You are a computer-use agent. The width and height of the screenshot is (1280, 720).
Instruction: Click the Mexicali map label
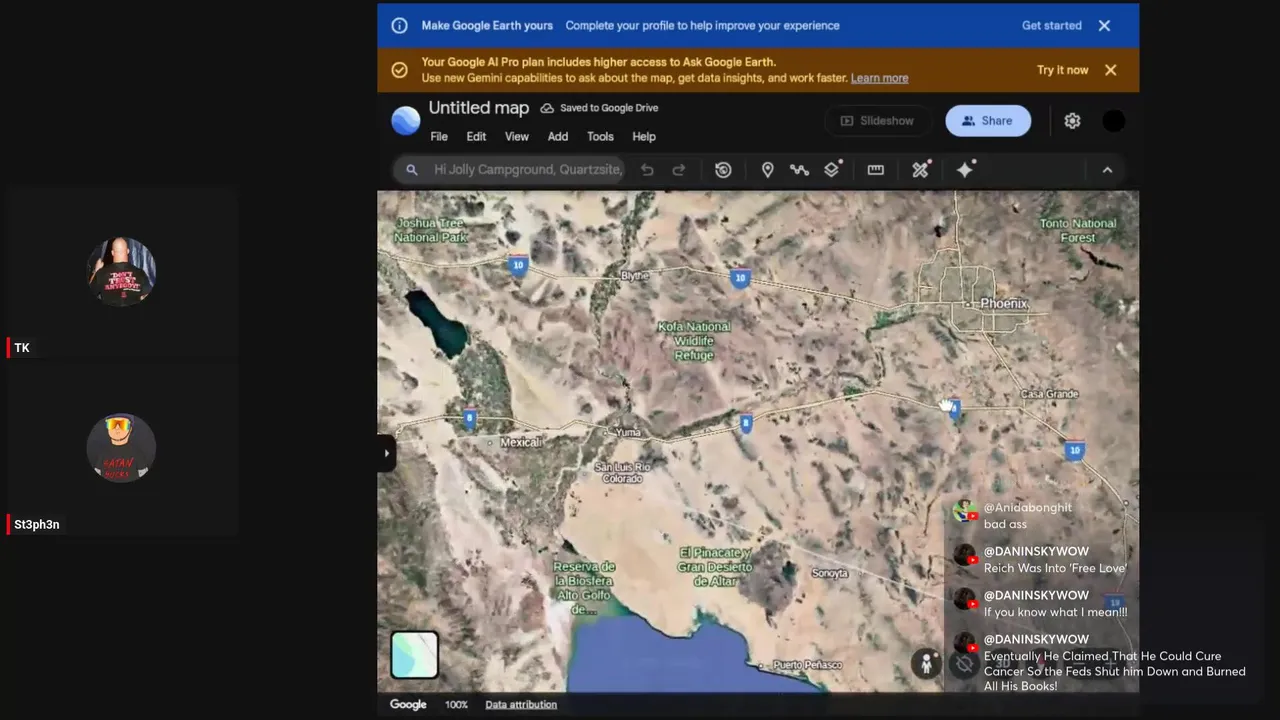click(520, 442)
